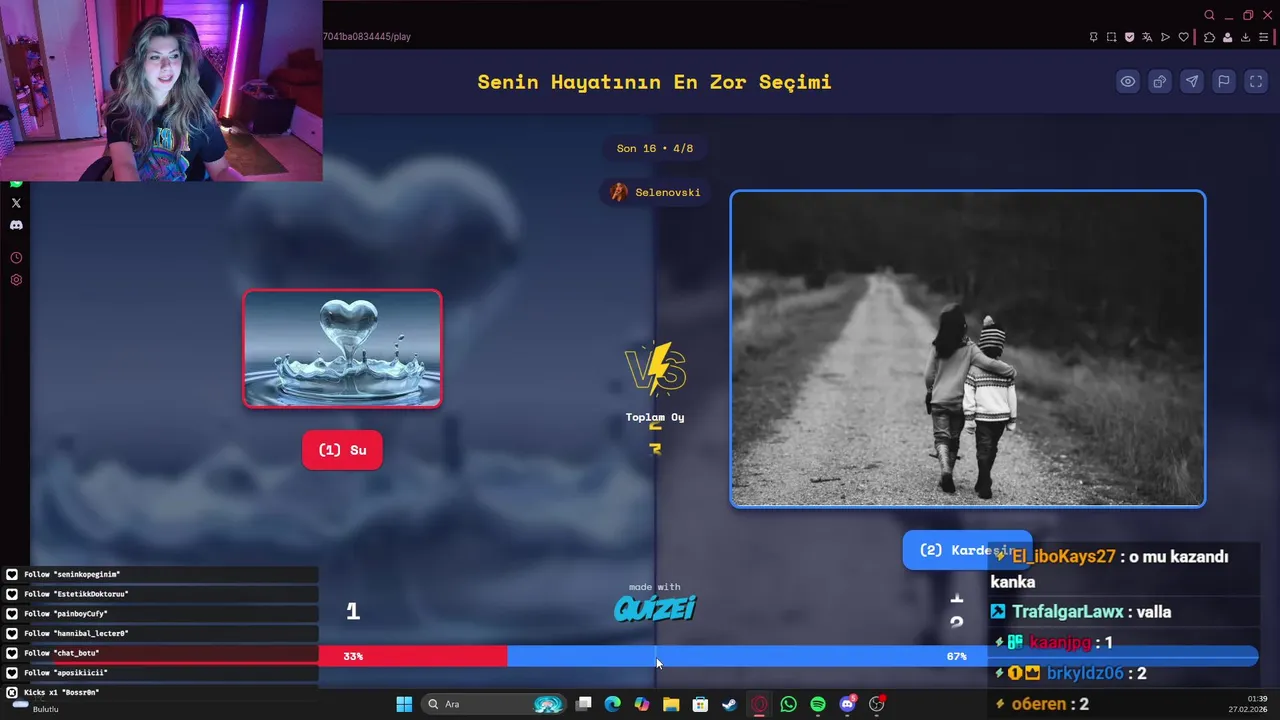1280x720 pixels.
Task: Click the Follow "EstetikkDoktoruu" alert row
Action: (x=160, y=594)
